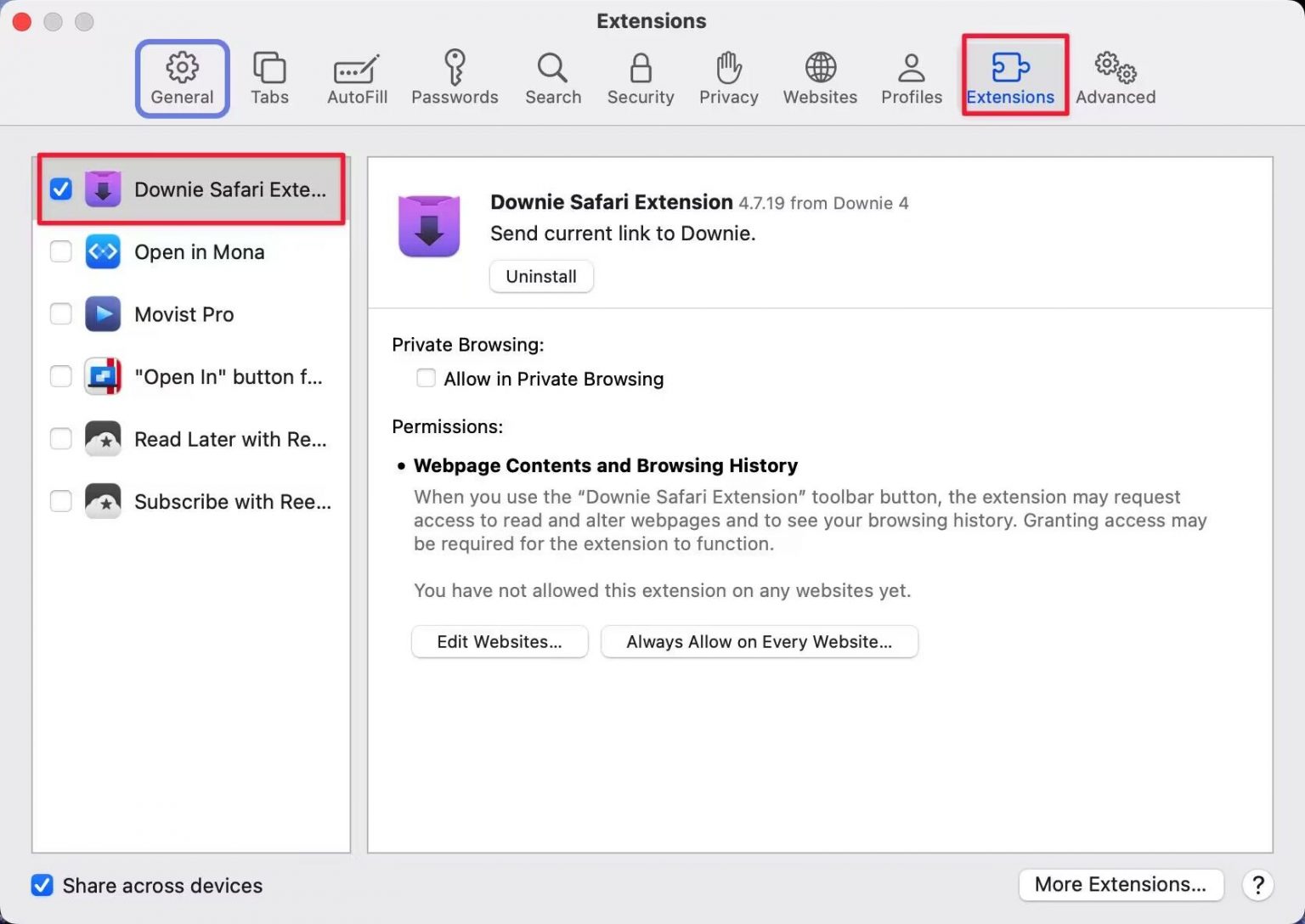Click Always Allow on Every Website
The image size is (1305, 924).
tap(759, 641)
